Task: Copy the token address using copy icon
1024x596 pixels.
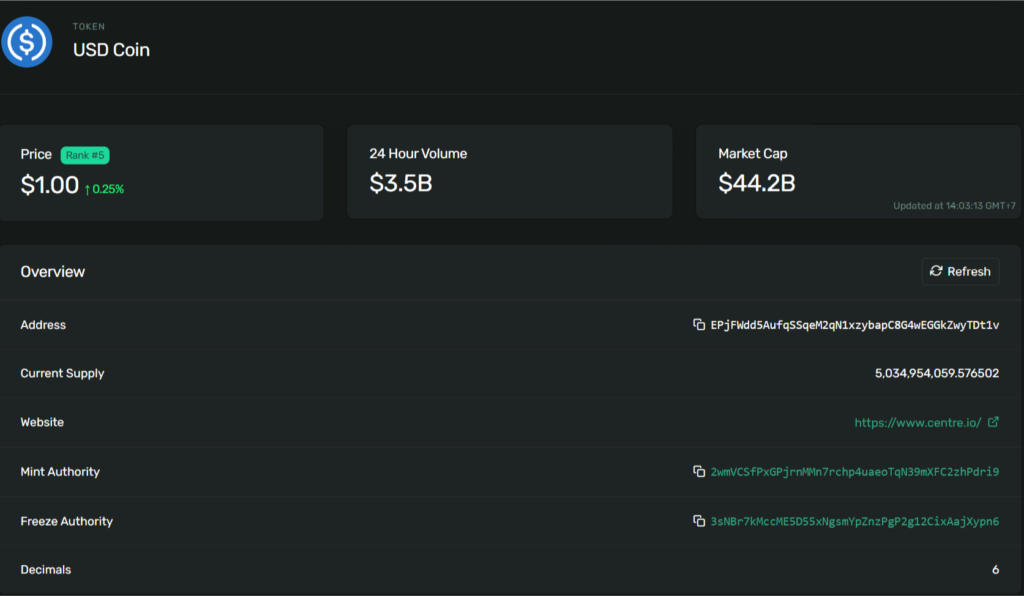Action: click(699, 324)
